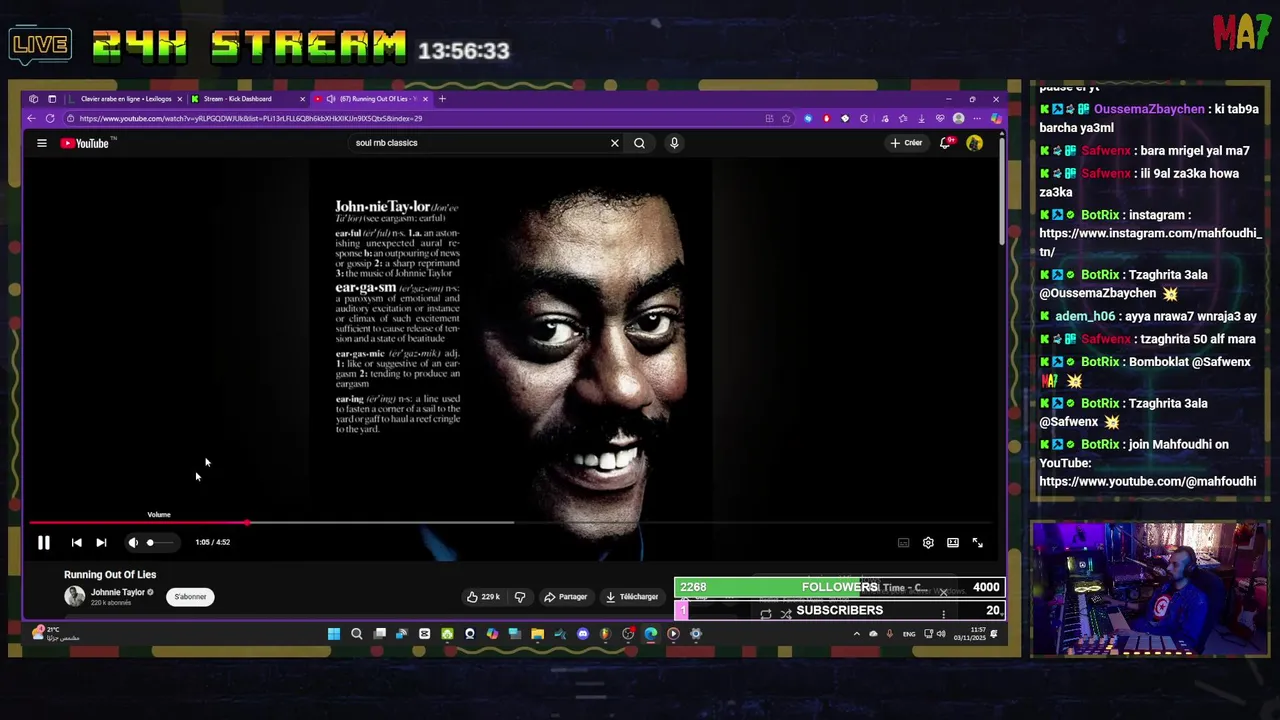The image size is (1280, 720).
Task: Open the YouTube hamburger guide menu
Action: pos(42,143)
